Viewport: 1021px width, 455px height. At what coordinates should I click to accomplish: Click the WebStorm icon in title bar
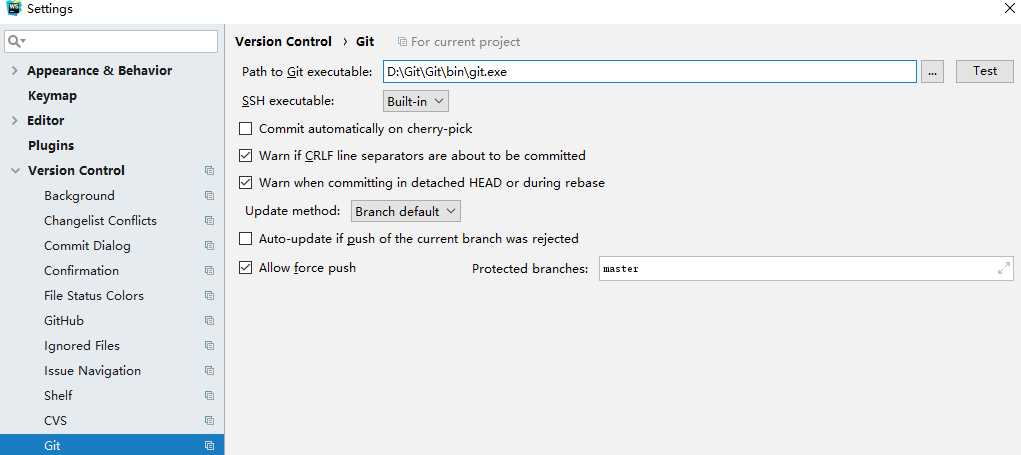(12, 9)
